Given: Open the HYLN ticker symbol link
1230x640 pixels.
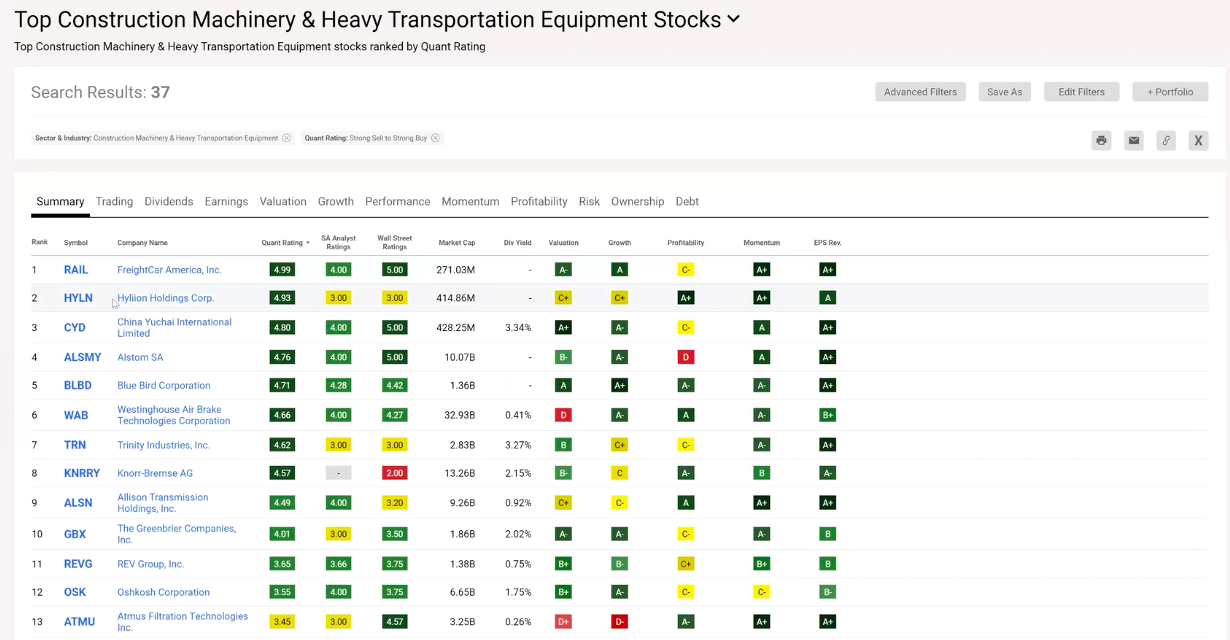Looking at the screenshot, I should (x=78, y=298).
